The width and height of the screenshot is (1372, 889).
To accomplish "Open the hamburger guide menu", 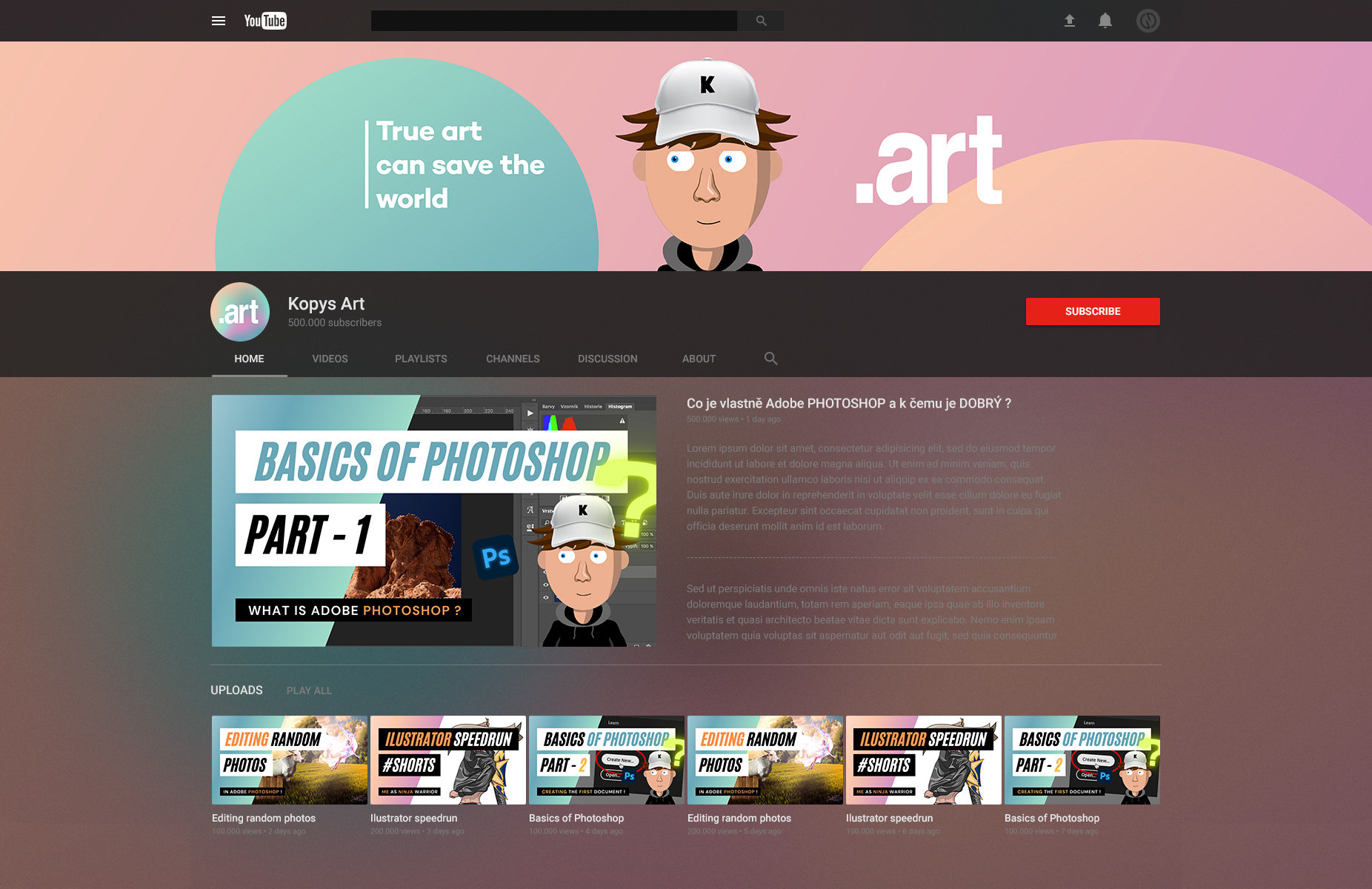I will click(x=219, y=21).
